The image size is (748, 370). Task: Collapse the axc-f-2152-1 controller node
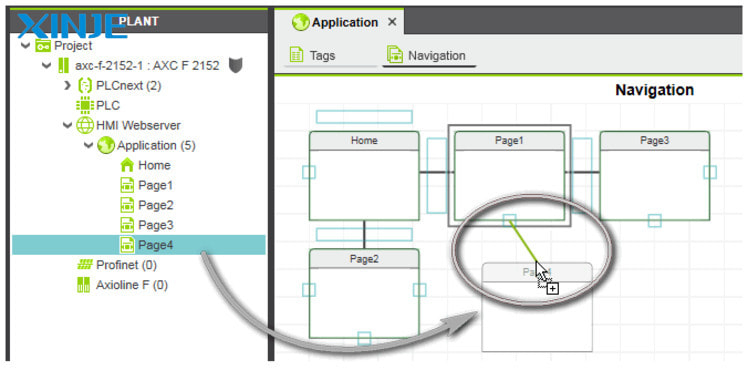click(x=46, y=65)
